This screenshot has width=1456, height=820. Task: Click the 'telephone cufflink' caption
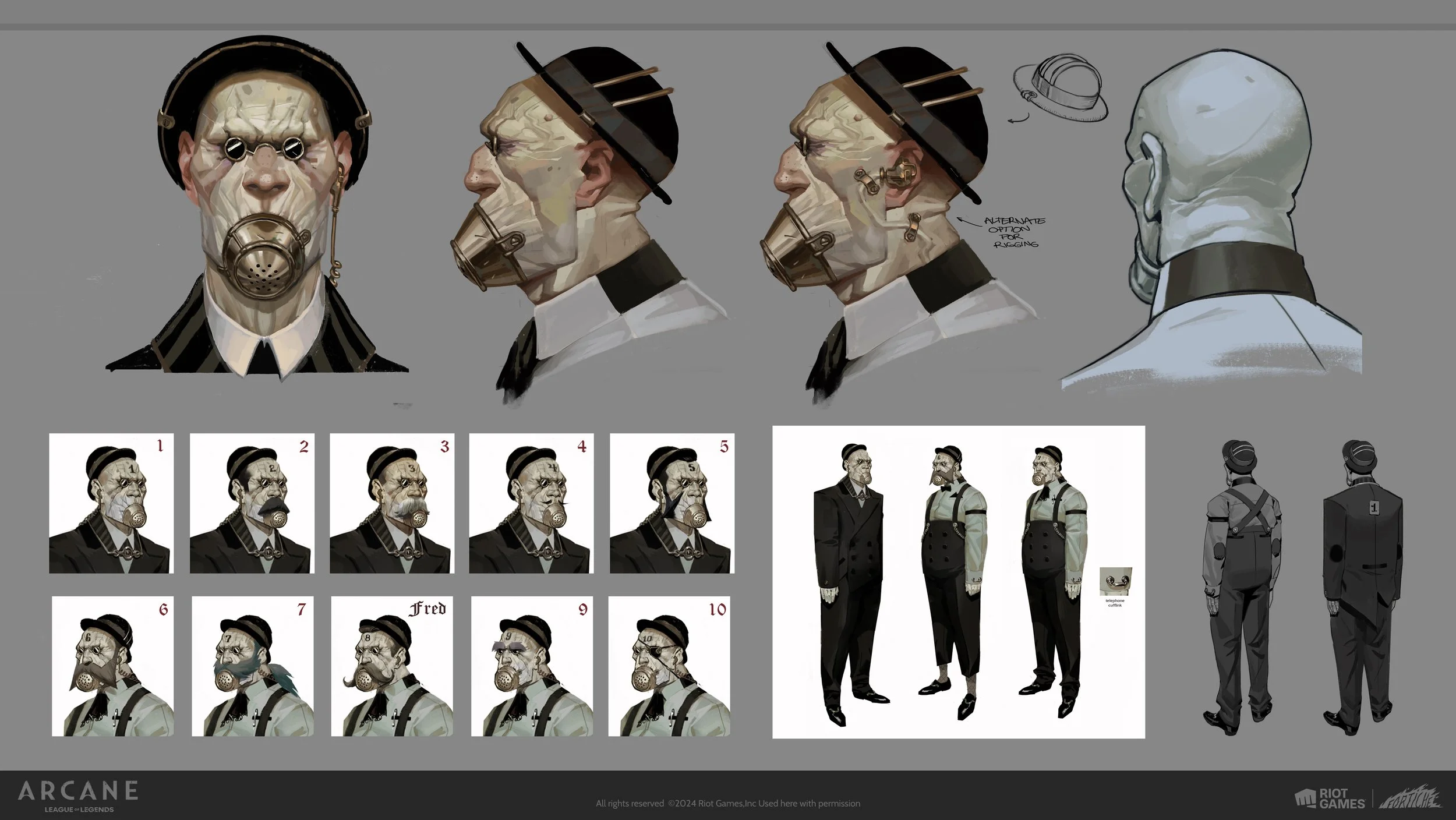1115,603
